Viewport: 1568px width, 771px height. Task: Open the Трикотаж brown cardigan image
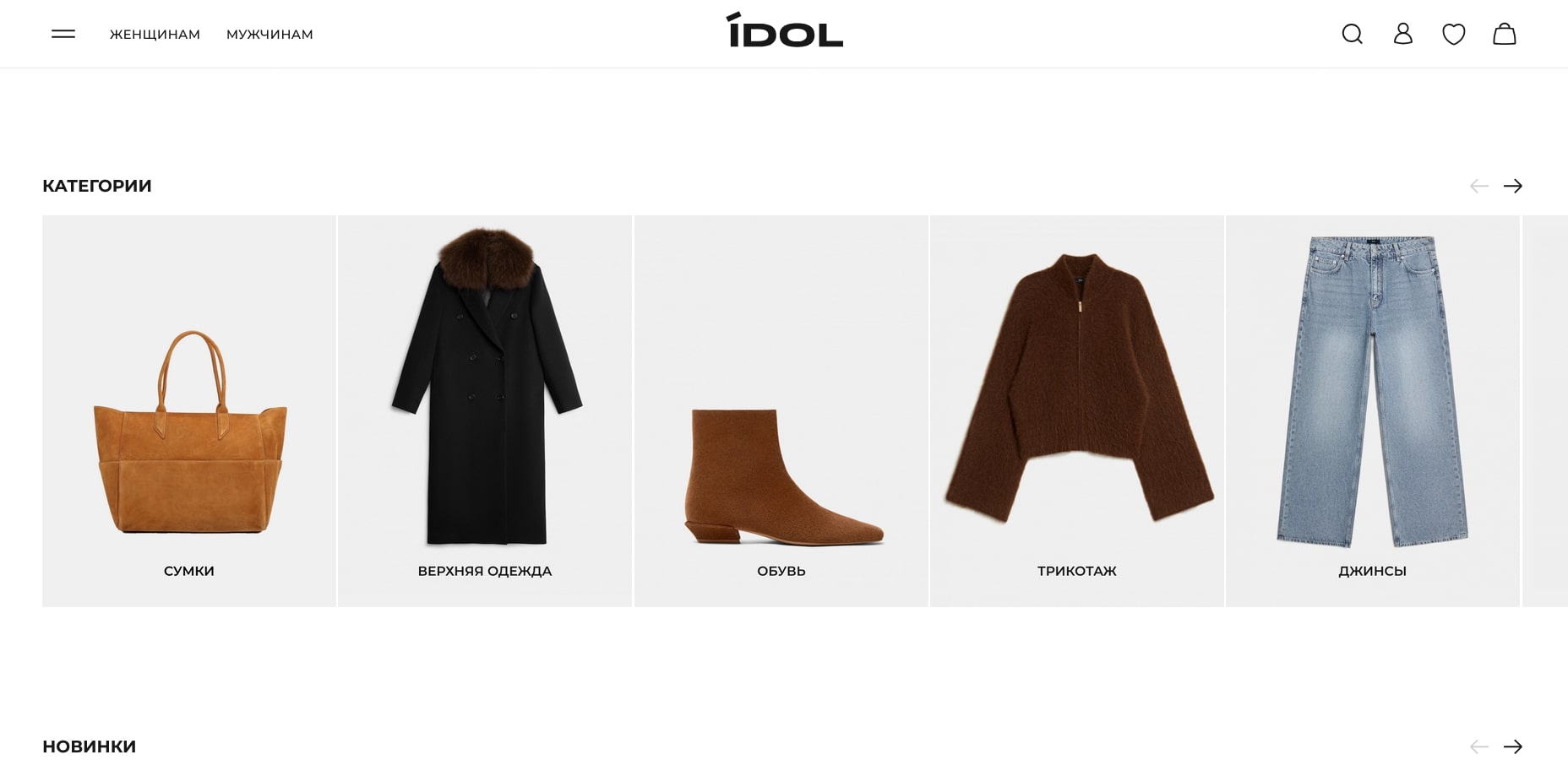coord(1078,387)
